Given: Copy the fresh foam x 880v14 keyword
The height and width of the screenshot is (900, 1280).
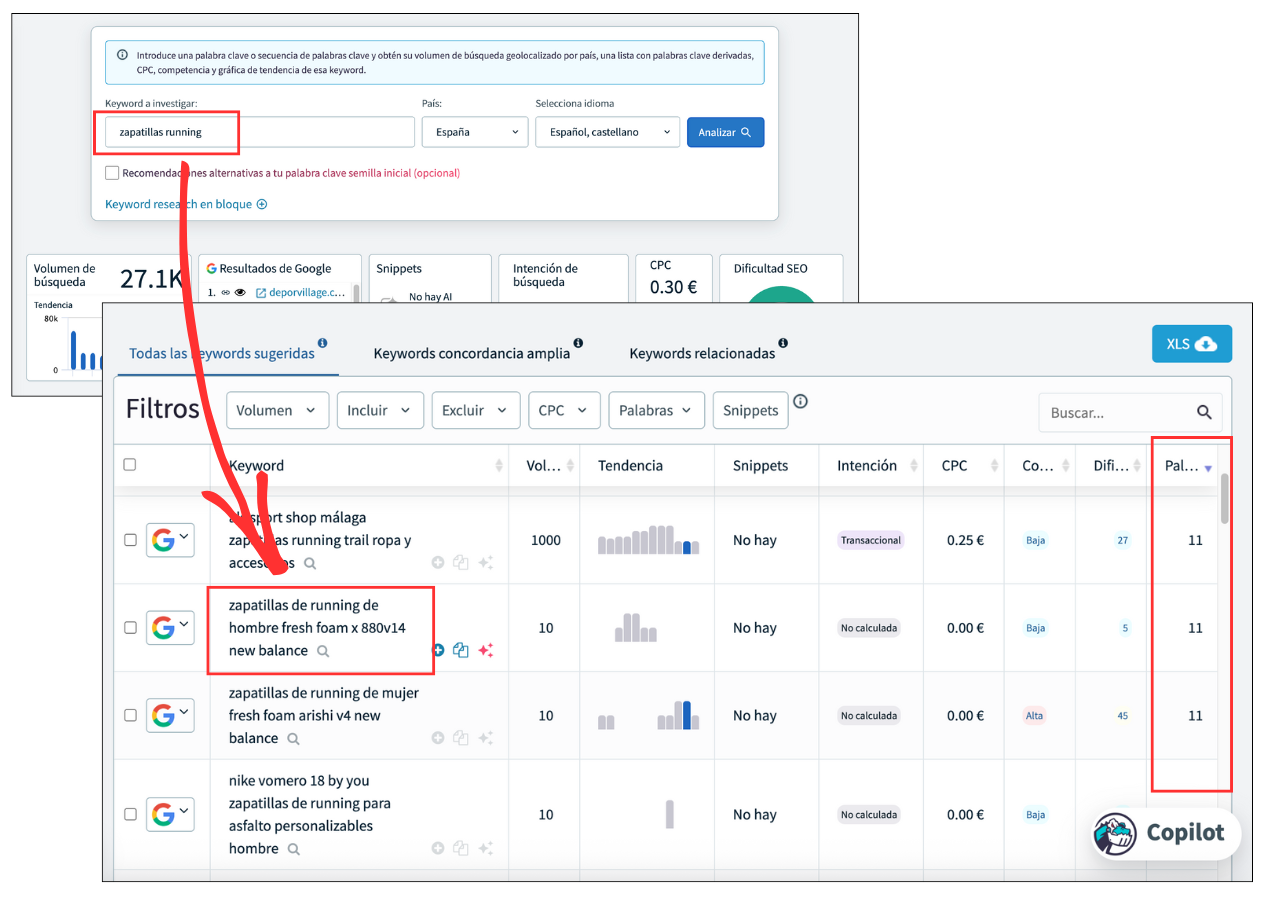Looking at the screenshot, I should click(461, 650).
